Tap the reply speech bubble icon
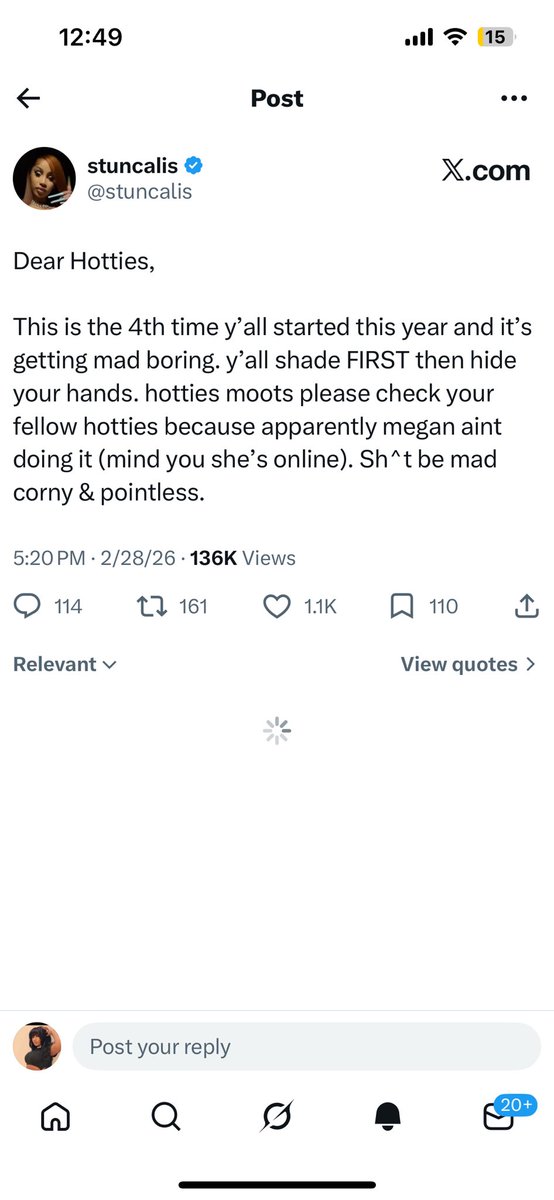Screen dimensions: 554x1200 27,606
